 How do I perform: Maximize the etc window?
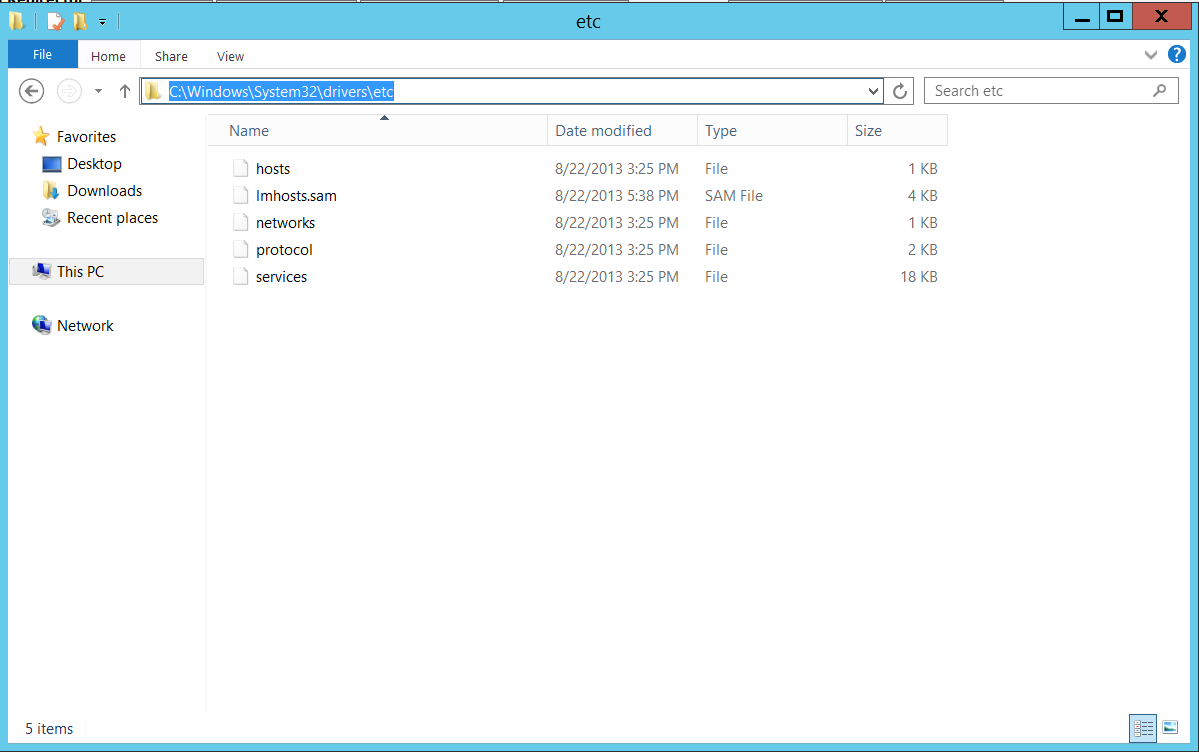tap(1116, 17)
